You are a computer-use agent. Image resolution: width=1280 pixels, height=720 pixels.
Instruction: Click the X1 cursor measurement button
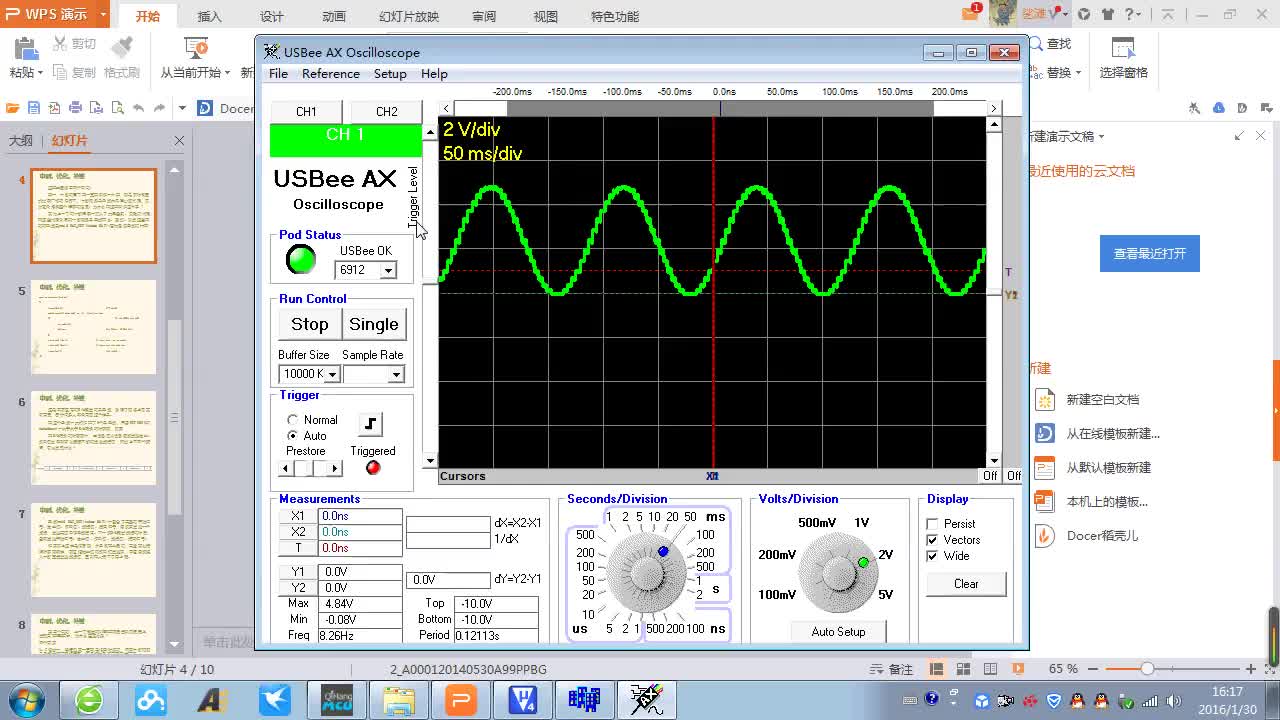(298, 516)
